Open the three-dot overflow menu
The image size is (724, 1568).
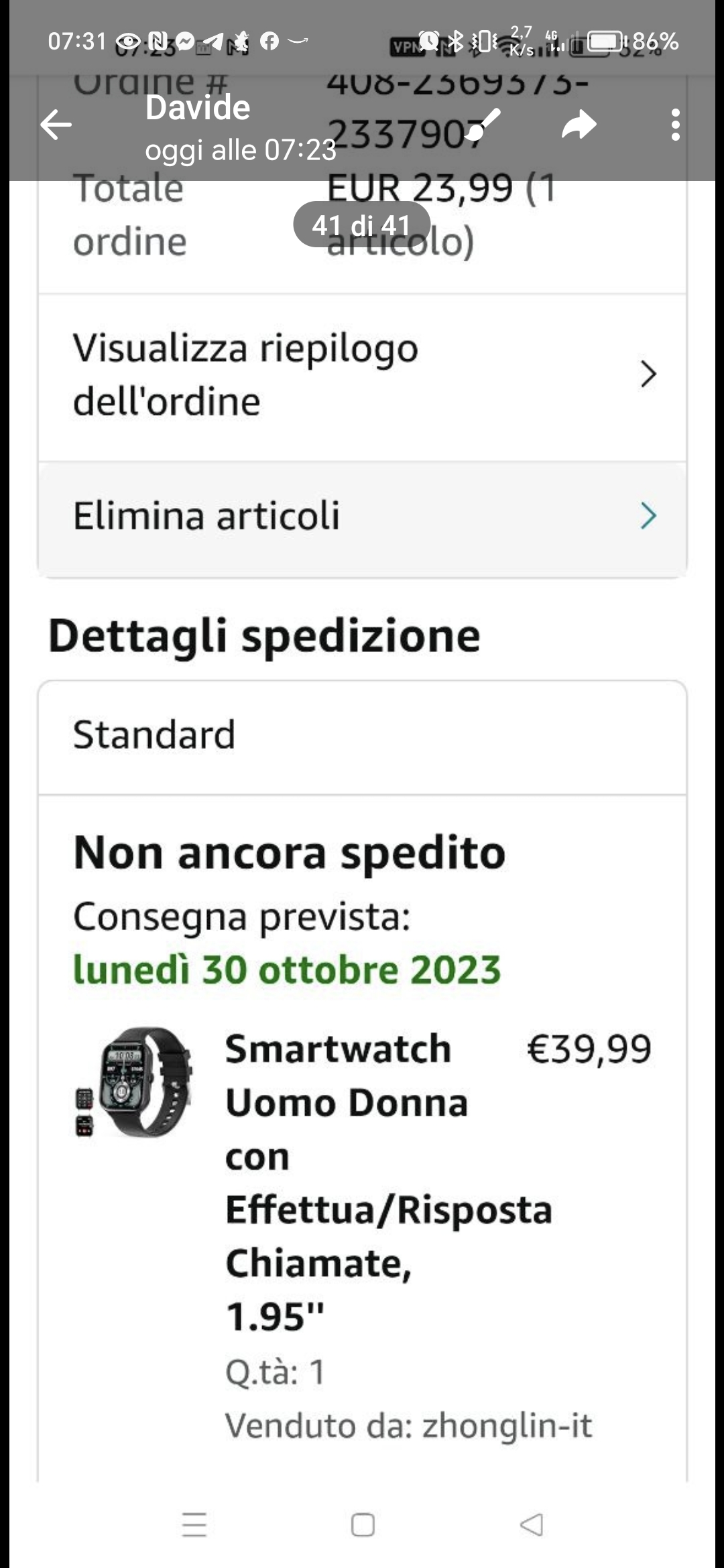click(675, 125)
